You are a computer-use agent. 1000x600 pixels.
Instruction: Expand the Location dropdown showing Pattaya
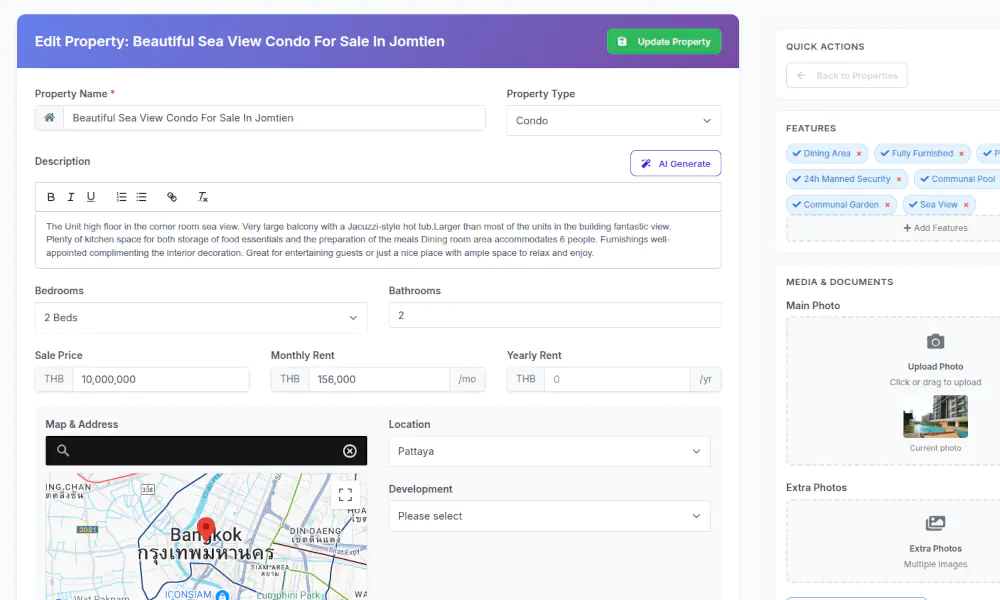coord(549,452)
